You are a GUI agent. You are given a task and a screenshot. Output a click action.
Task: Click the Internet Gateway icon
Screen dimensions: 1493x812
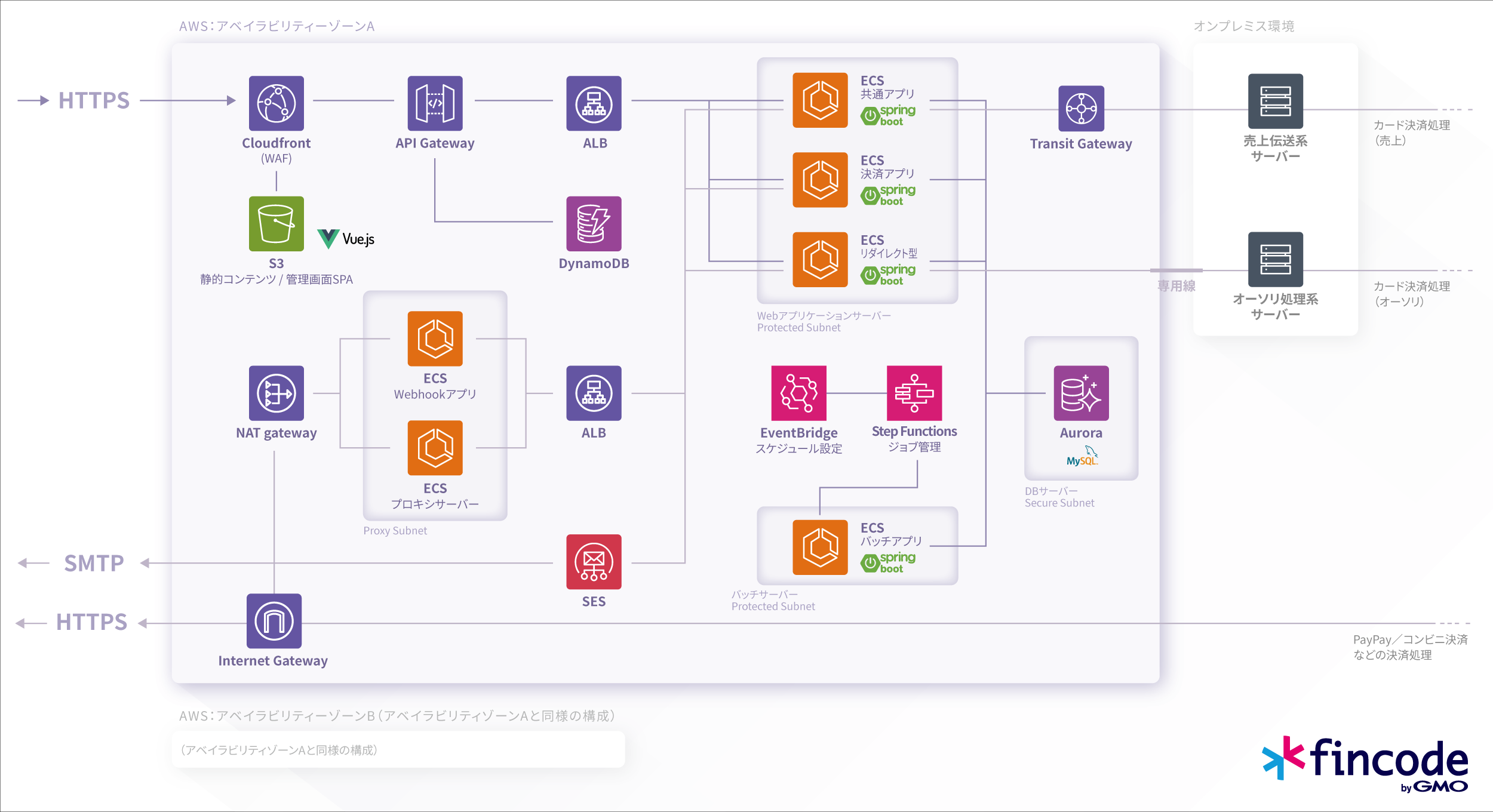point(274,621)
